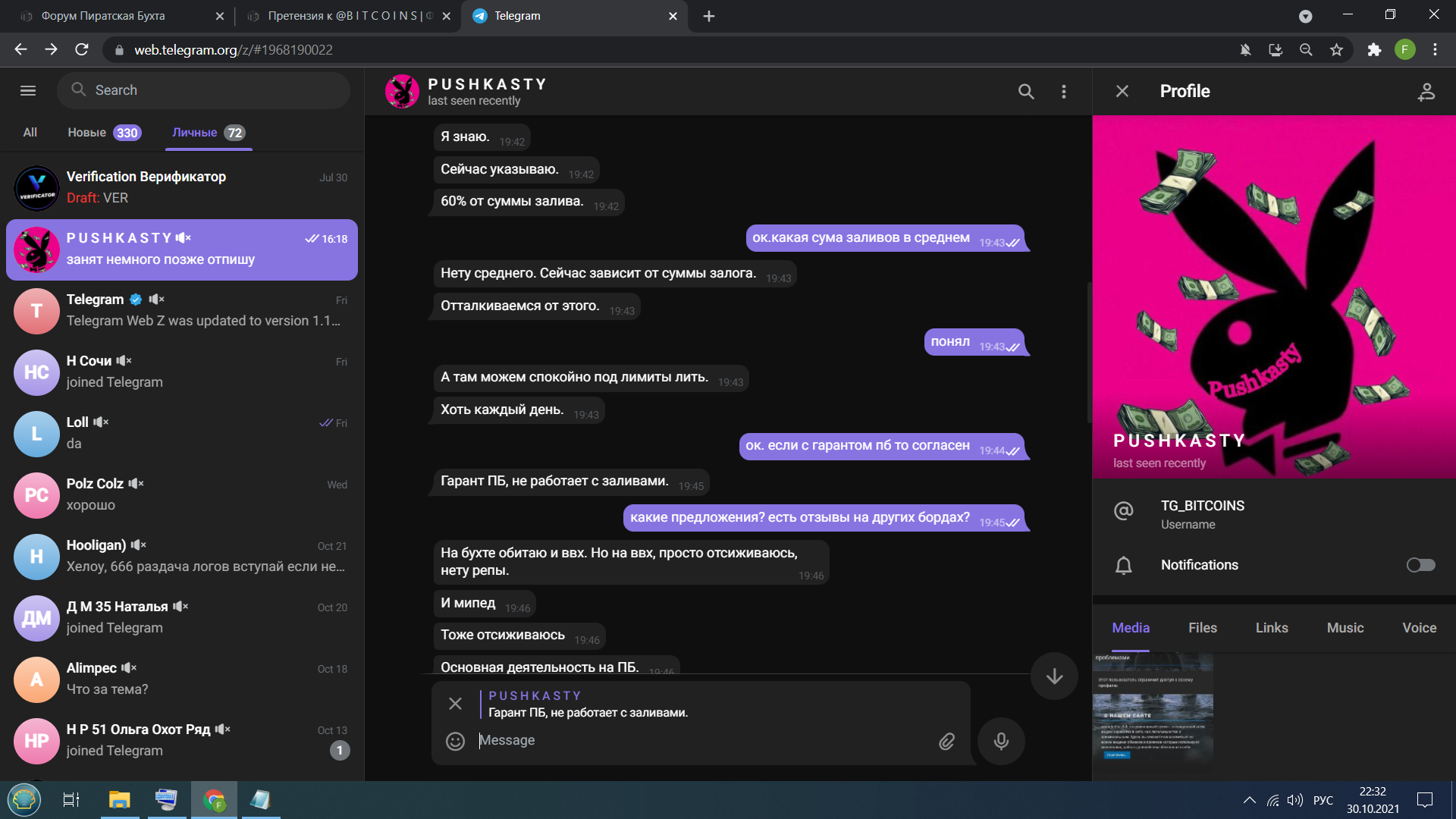Open the hamburger main menu
This screenshot has width=1456, height=819.
coord(28,90)
